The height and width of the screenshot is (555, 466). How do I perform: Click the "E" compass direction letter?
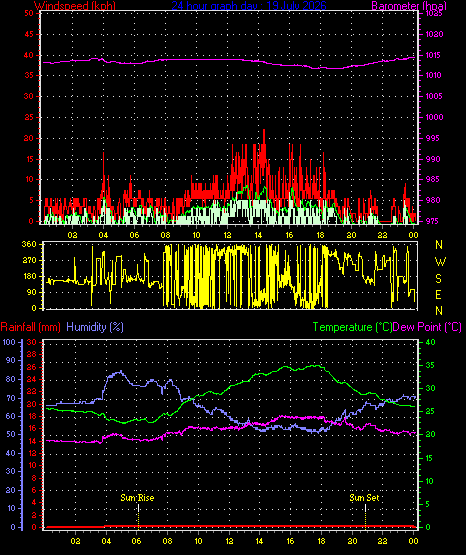coord(438,295)
